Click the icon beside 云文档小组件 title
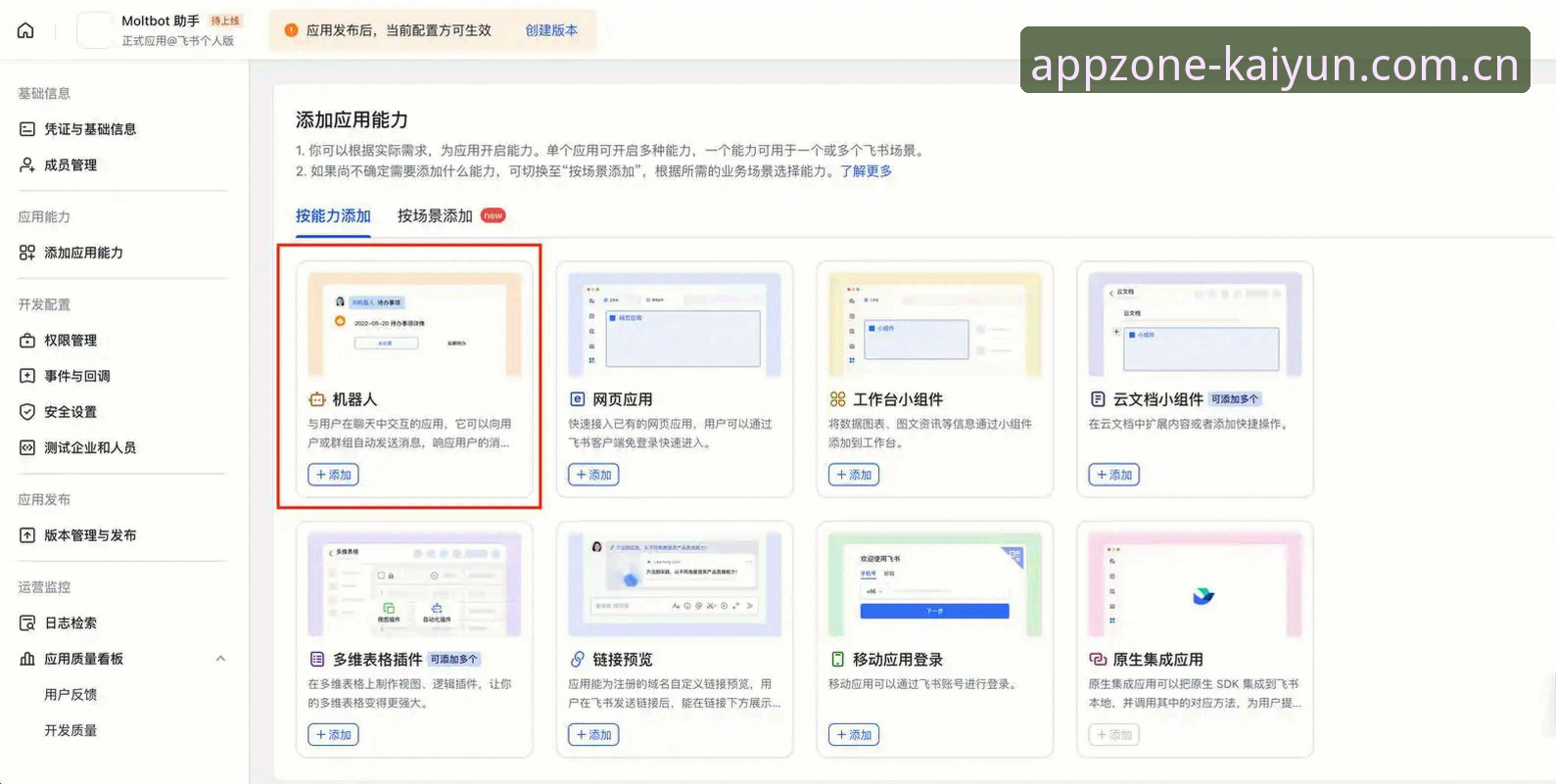This screenshot has height=784, width=1556. pos(1098,399)
